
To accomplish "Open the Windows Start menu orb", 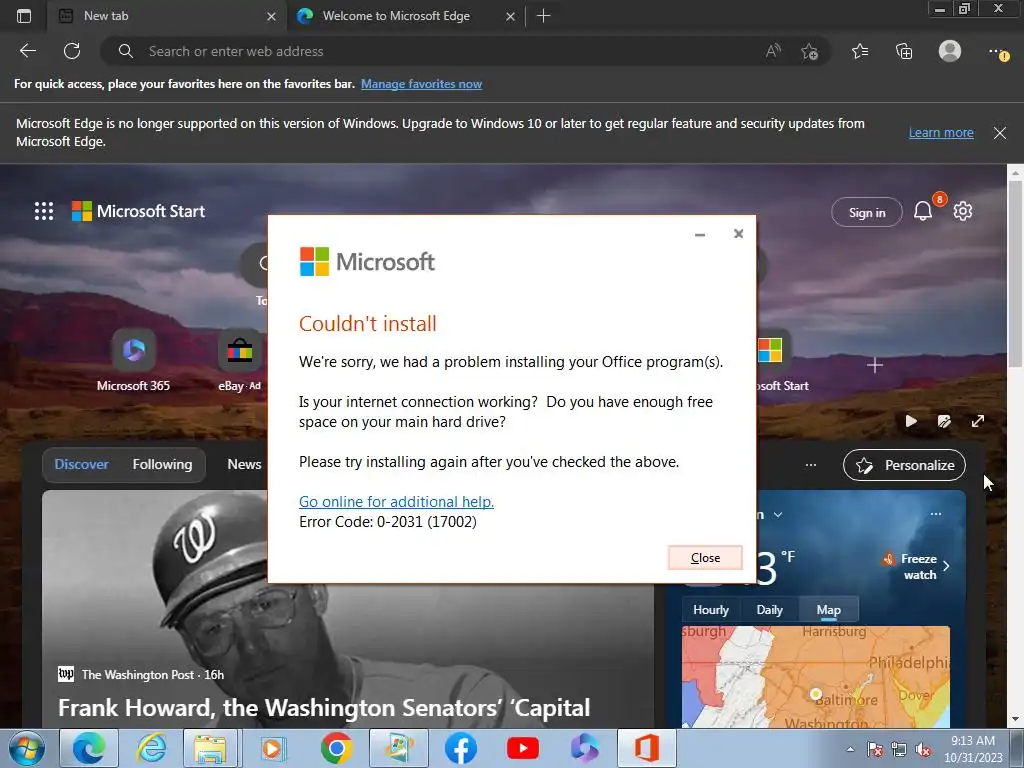I will pos(27,748).
